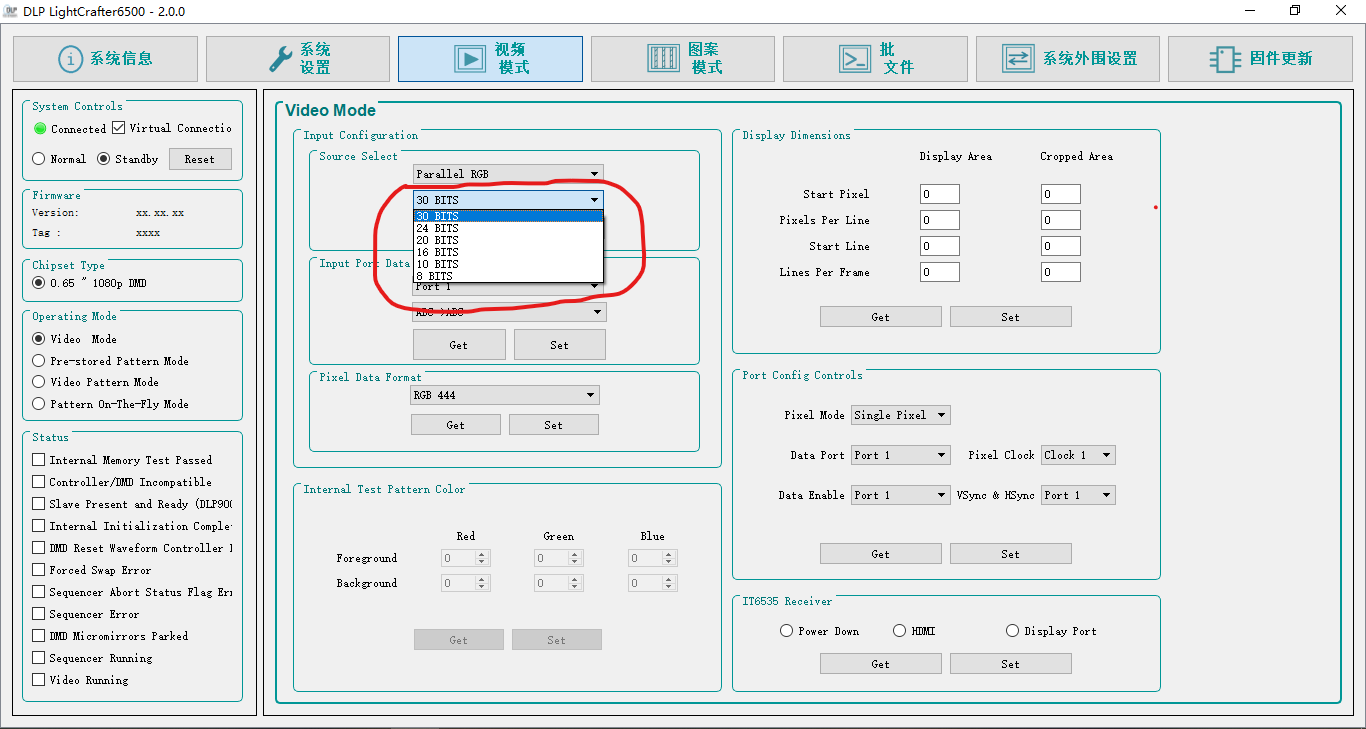Click Display Area Lines Per Frame field
This screenshot has height=729, width=1366.
pos(940,272)
